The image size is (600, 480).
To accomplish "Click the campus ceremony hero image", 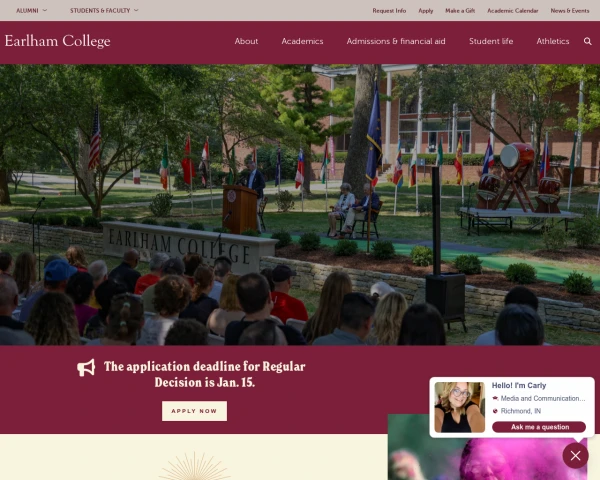I will tap(300, 205).
